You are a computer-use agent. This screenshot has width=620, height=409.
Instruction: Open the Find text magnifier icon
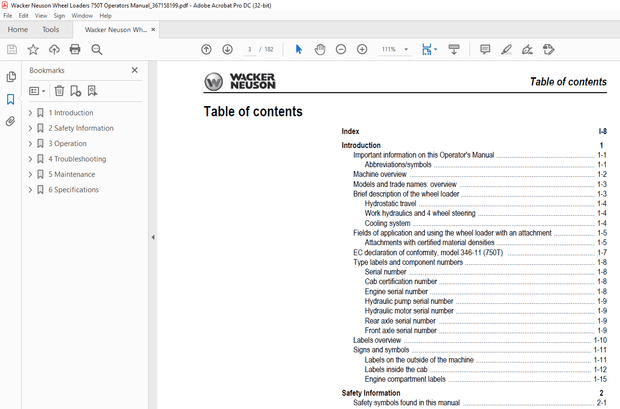96,49
